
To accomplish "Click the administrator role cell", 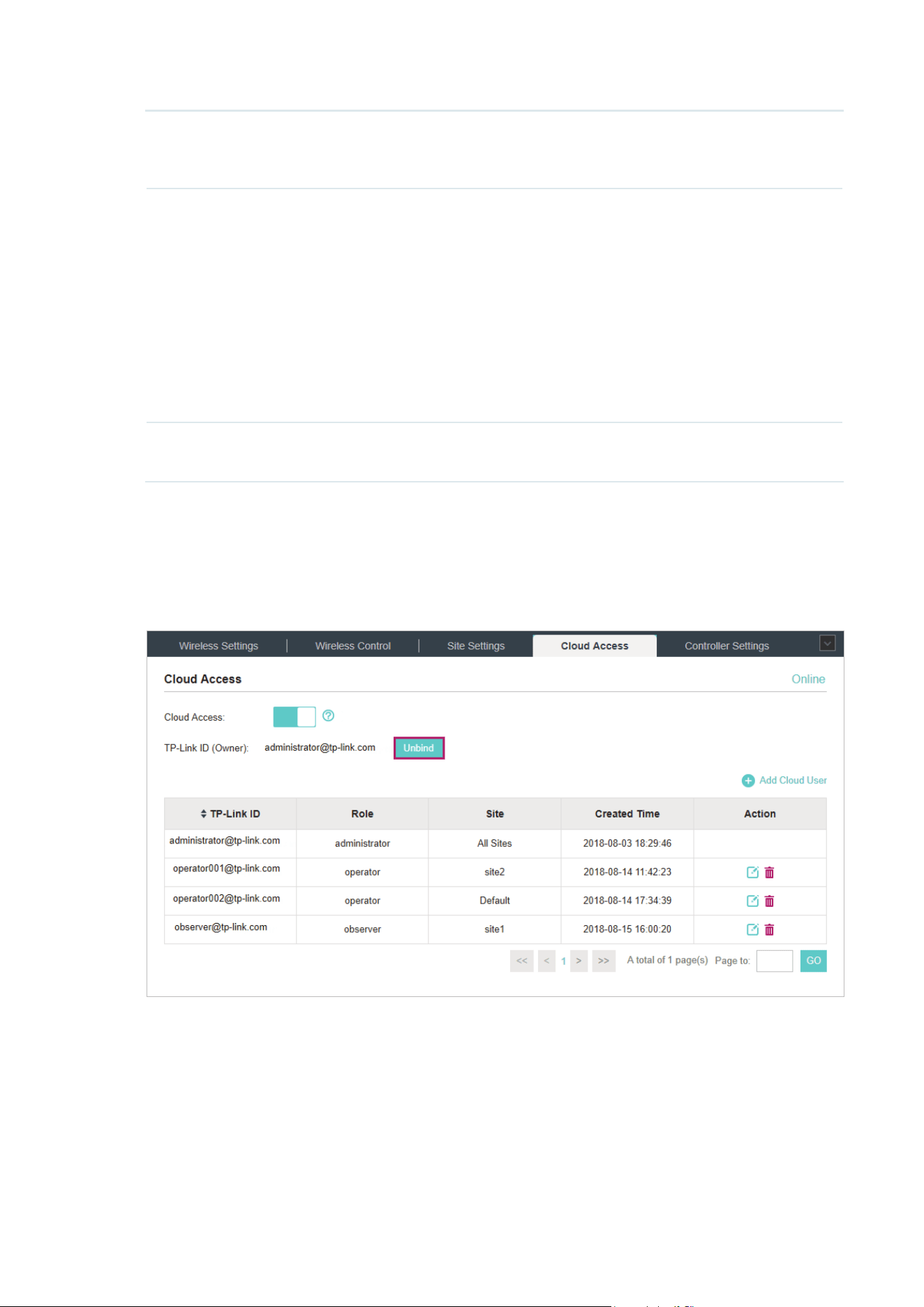I will [362, 843].
